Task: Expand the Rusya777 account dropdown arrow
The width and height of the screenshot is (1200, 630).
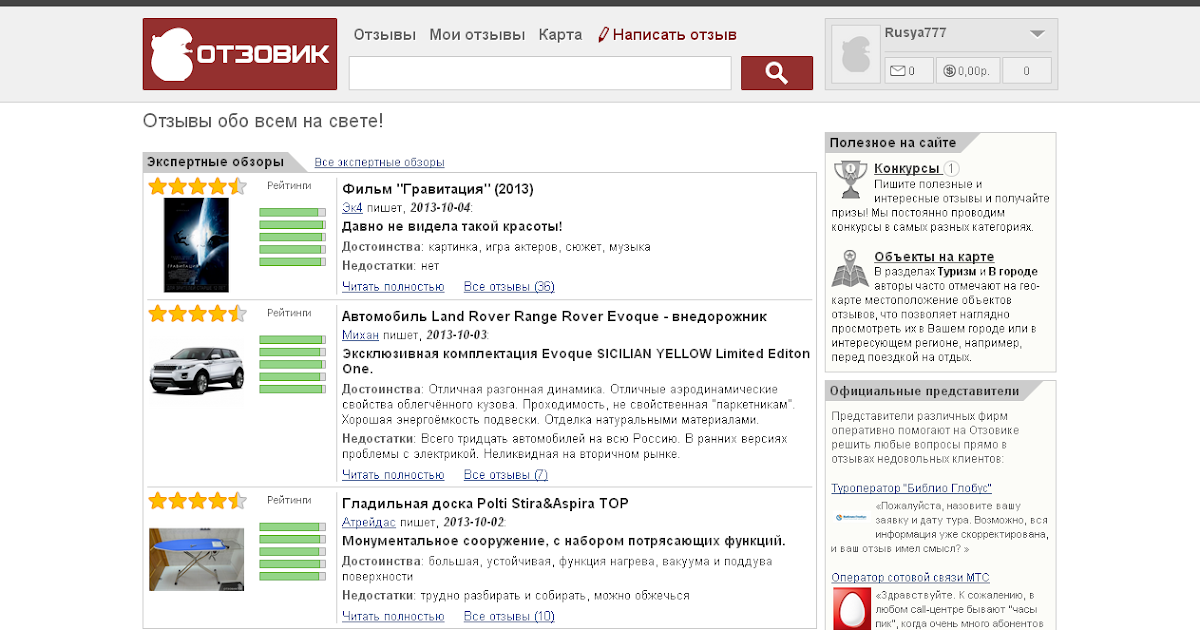Action: [x=1037, y=34]
